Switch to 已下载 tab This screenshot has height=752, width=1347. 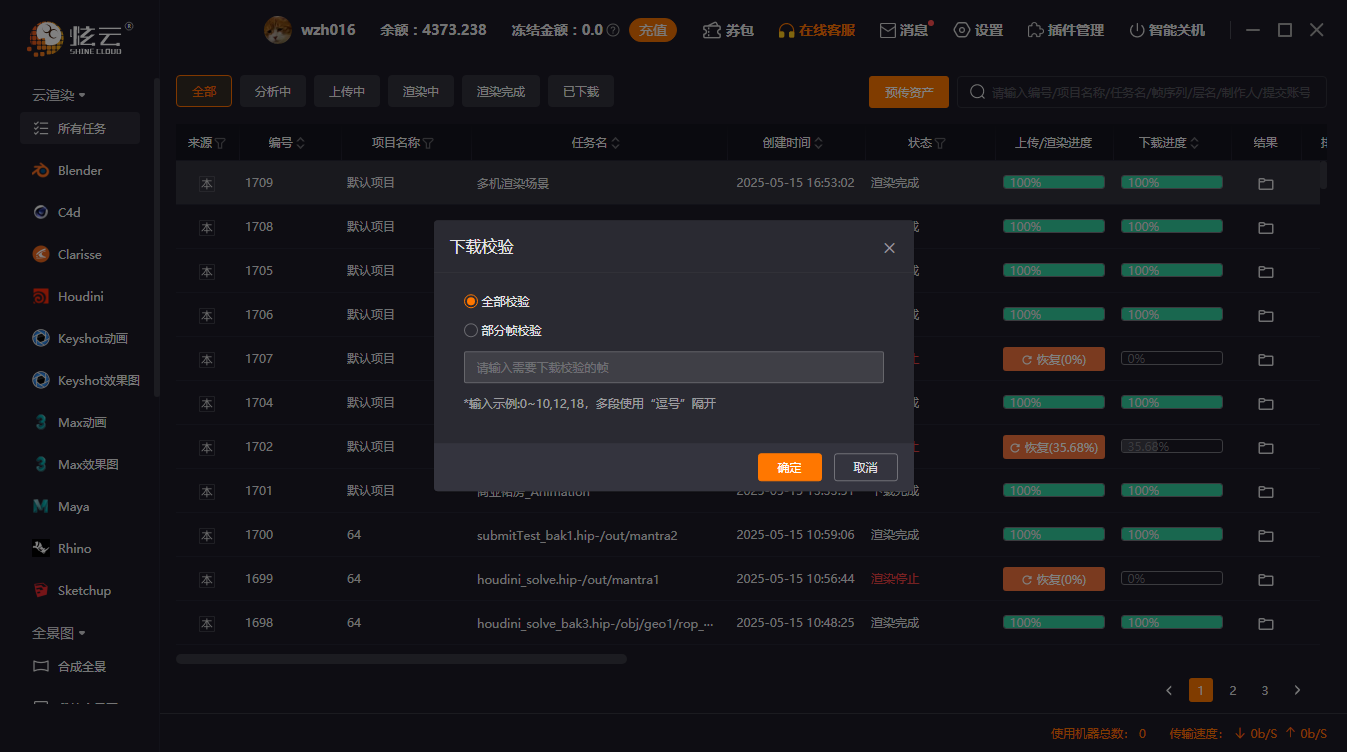tap(581, 91)
